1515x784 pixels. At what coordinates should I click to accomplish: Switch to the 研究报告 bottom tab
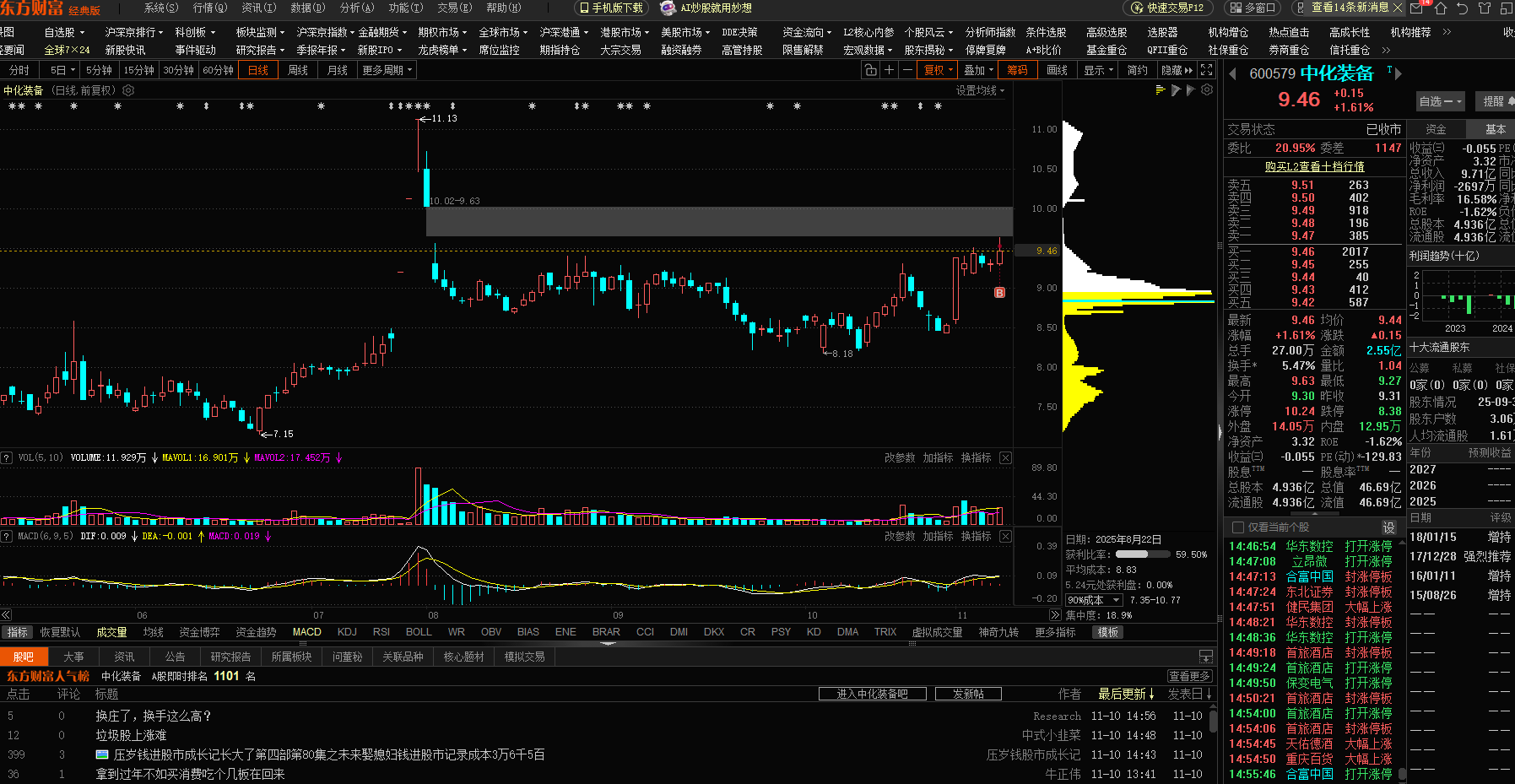click(x=230, y=657)
